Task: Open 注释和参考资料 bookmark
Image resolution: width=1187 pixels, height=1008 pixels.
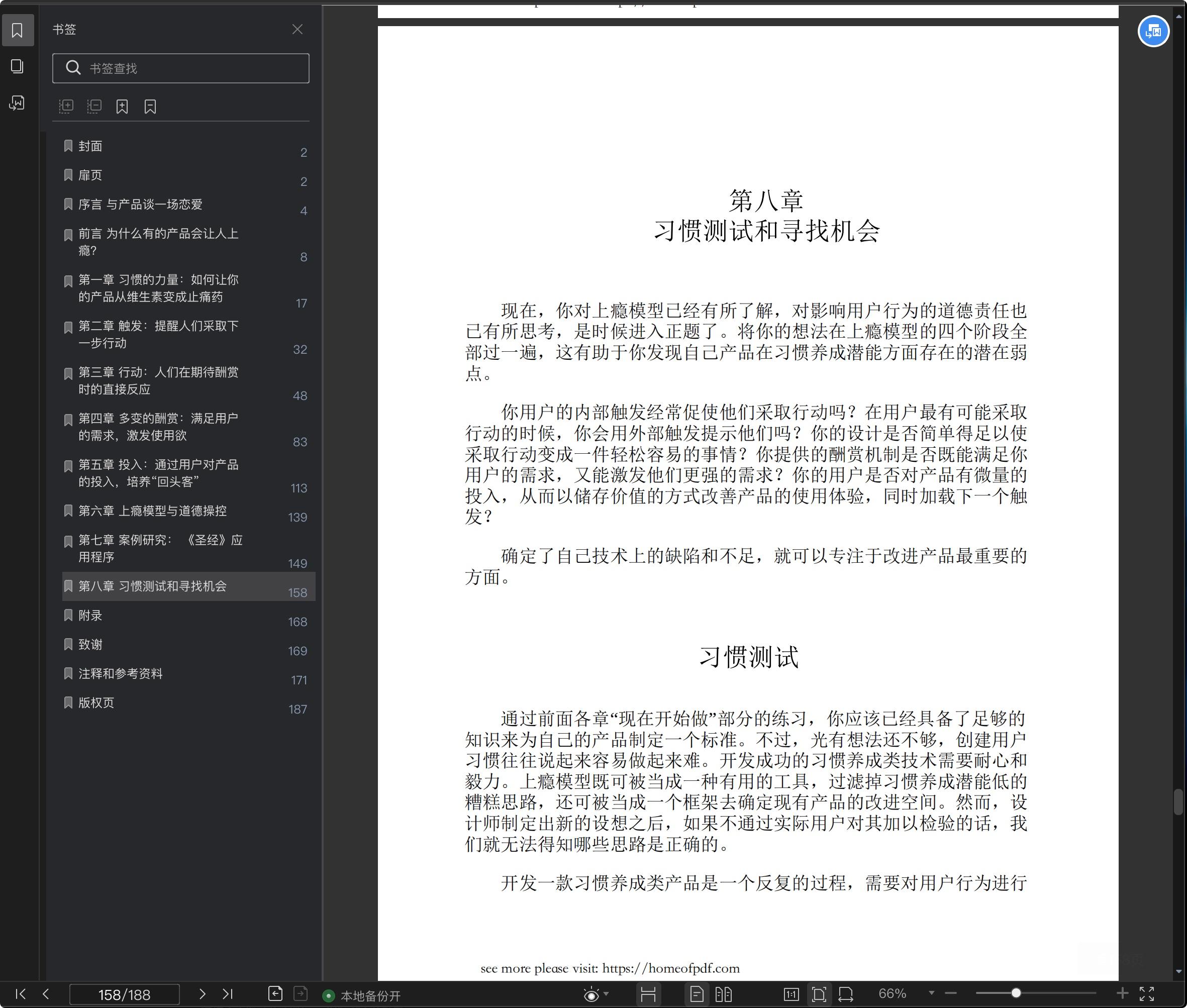Action: 188,674
